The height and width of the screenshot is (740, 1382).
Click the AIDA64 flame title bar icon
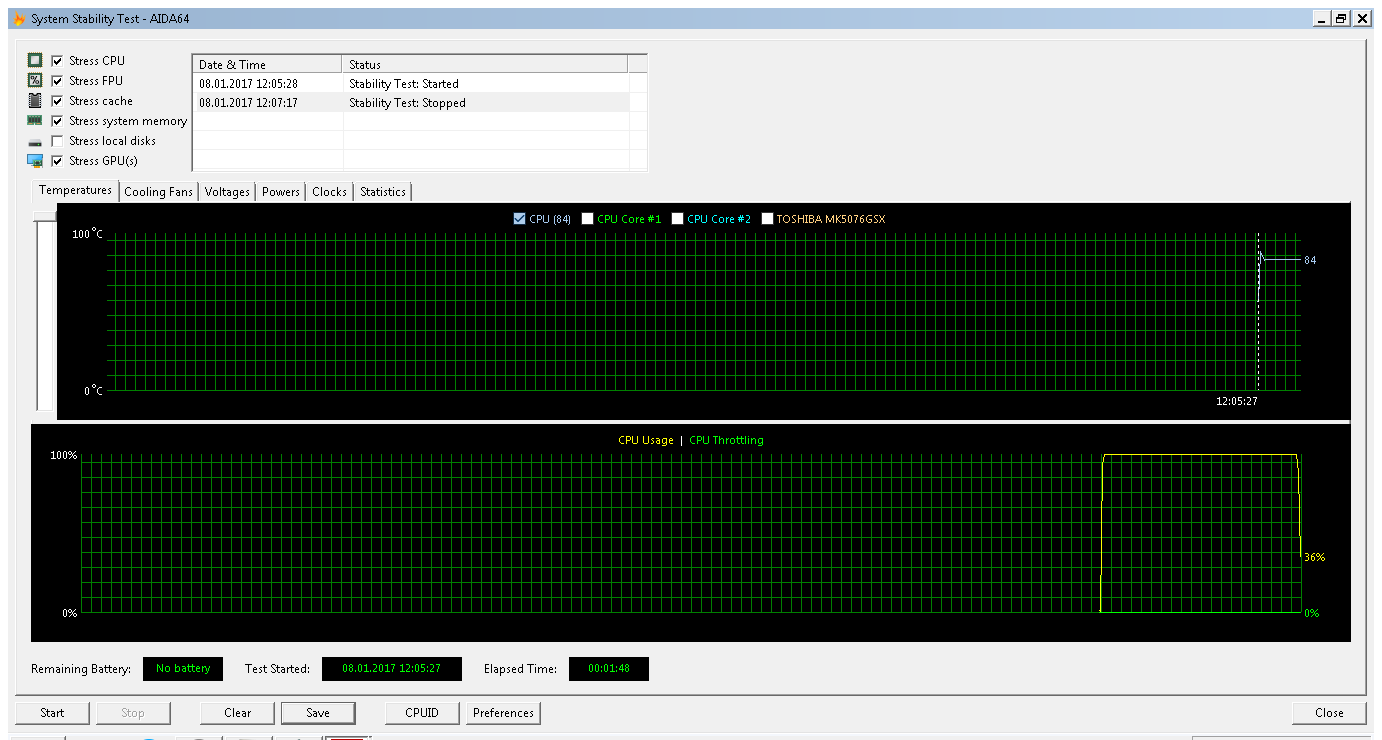[19, 19]
